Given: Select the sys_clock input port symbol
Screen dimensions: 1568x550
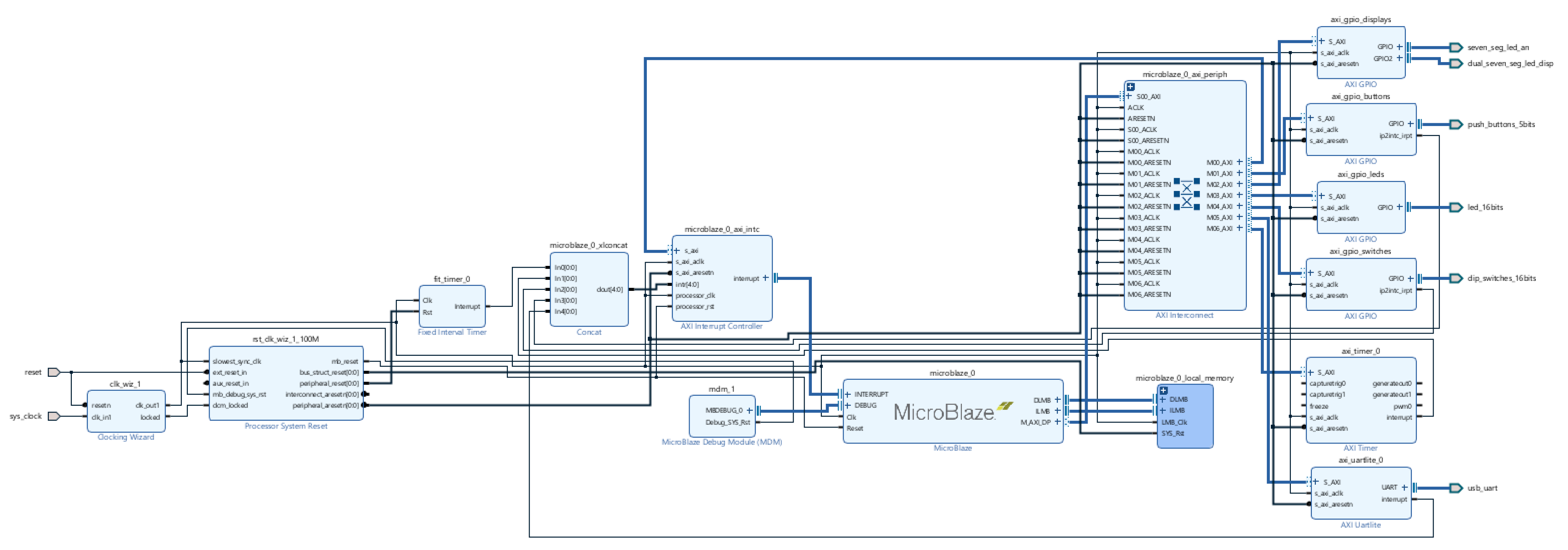Looking at the screenshot, I should (54, 416).
